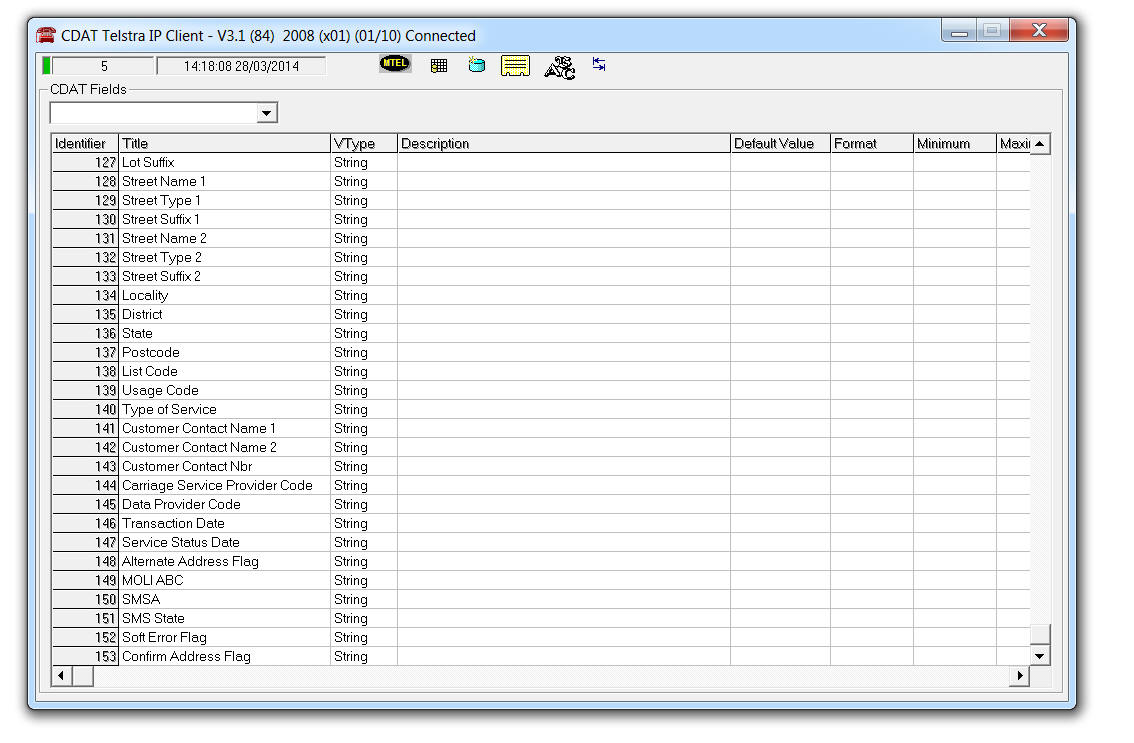
Task: Click the Identifier column header
Action: pyautogui.click(x=85, y=144)
